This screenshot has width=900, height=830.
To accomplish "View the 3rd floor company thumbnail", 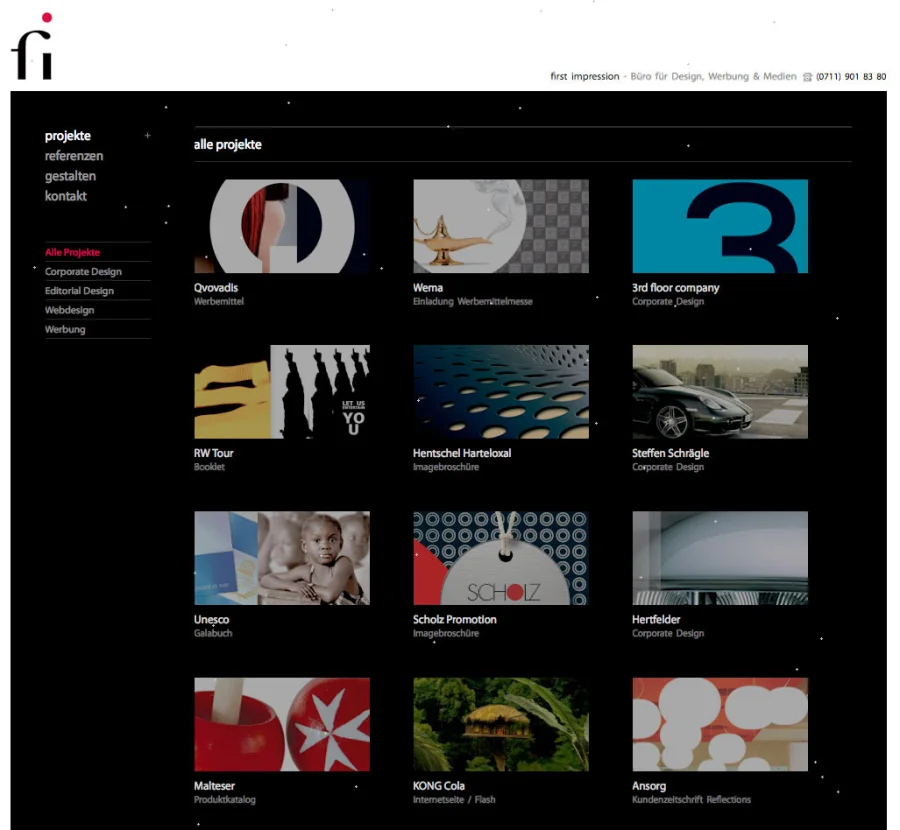I will [x=719, y=226].
